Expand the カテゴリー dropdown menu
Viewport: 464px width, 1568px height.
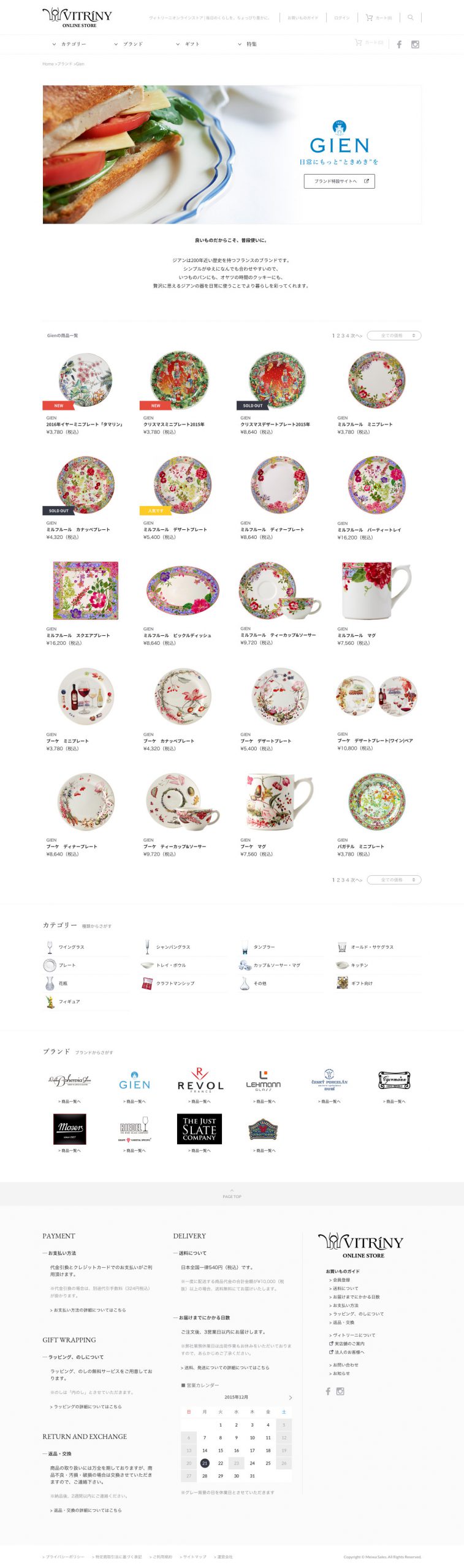(x=69, y=44)
